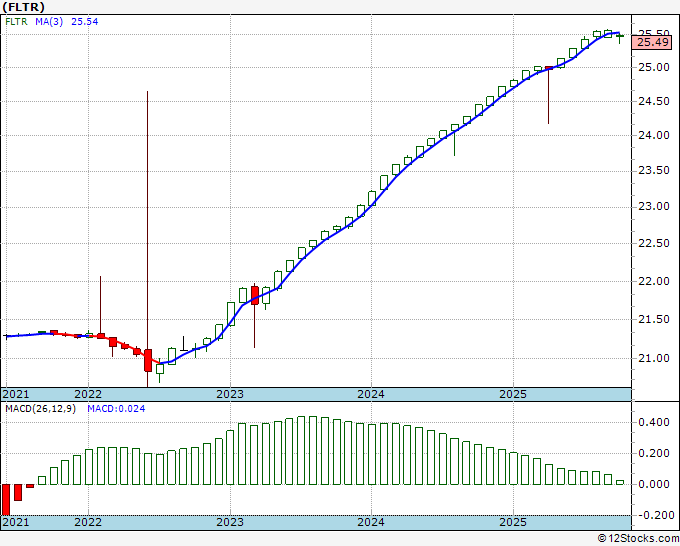Click the 0.400 MACD axis label

(x=654, y=423)
